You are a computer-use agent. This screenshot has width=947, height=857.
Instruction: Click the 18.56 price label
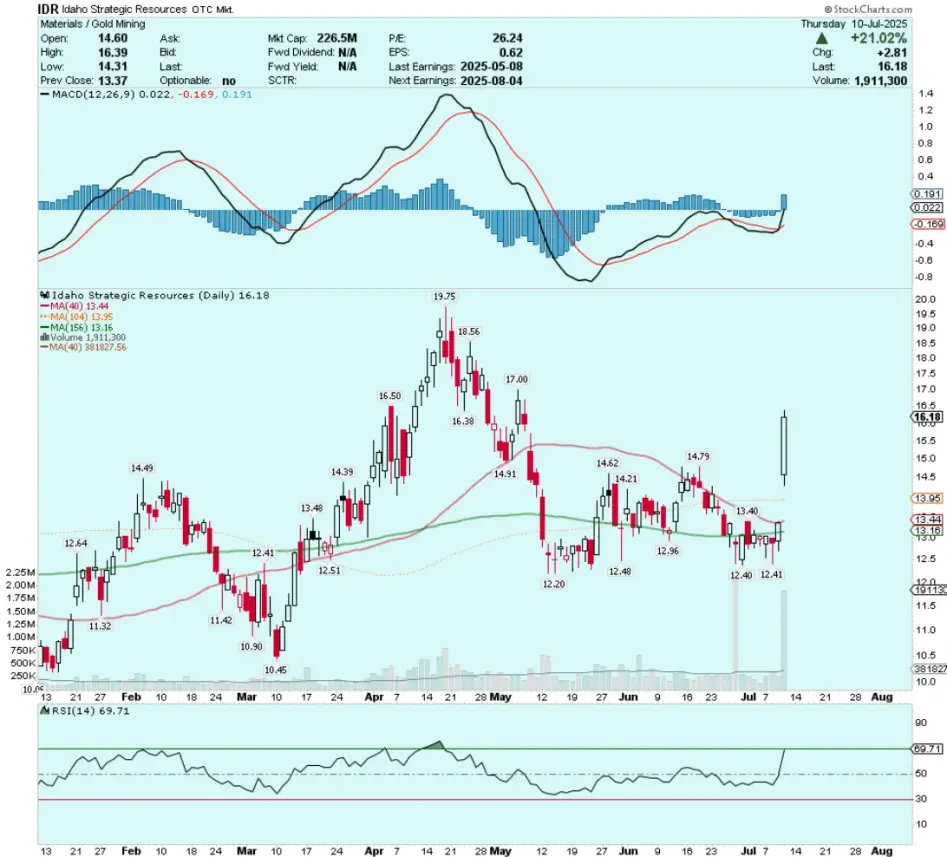coord(469,332)
